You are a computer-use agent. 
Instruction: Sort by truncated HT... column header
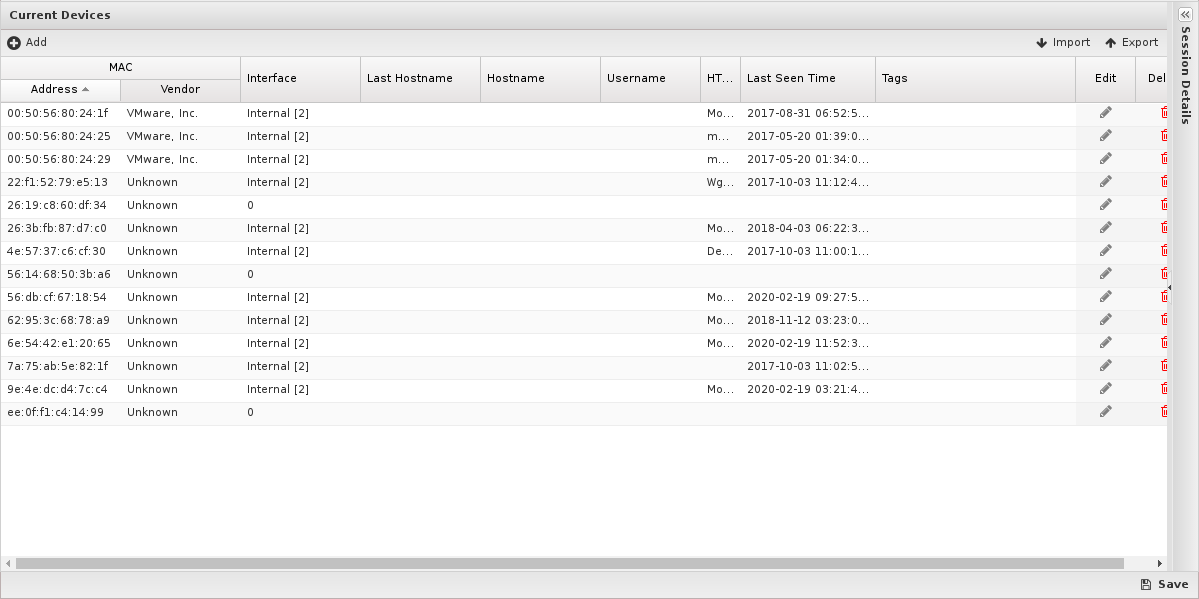[x=720, y=79]
